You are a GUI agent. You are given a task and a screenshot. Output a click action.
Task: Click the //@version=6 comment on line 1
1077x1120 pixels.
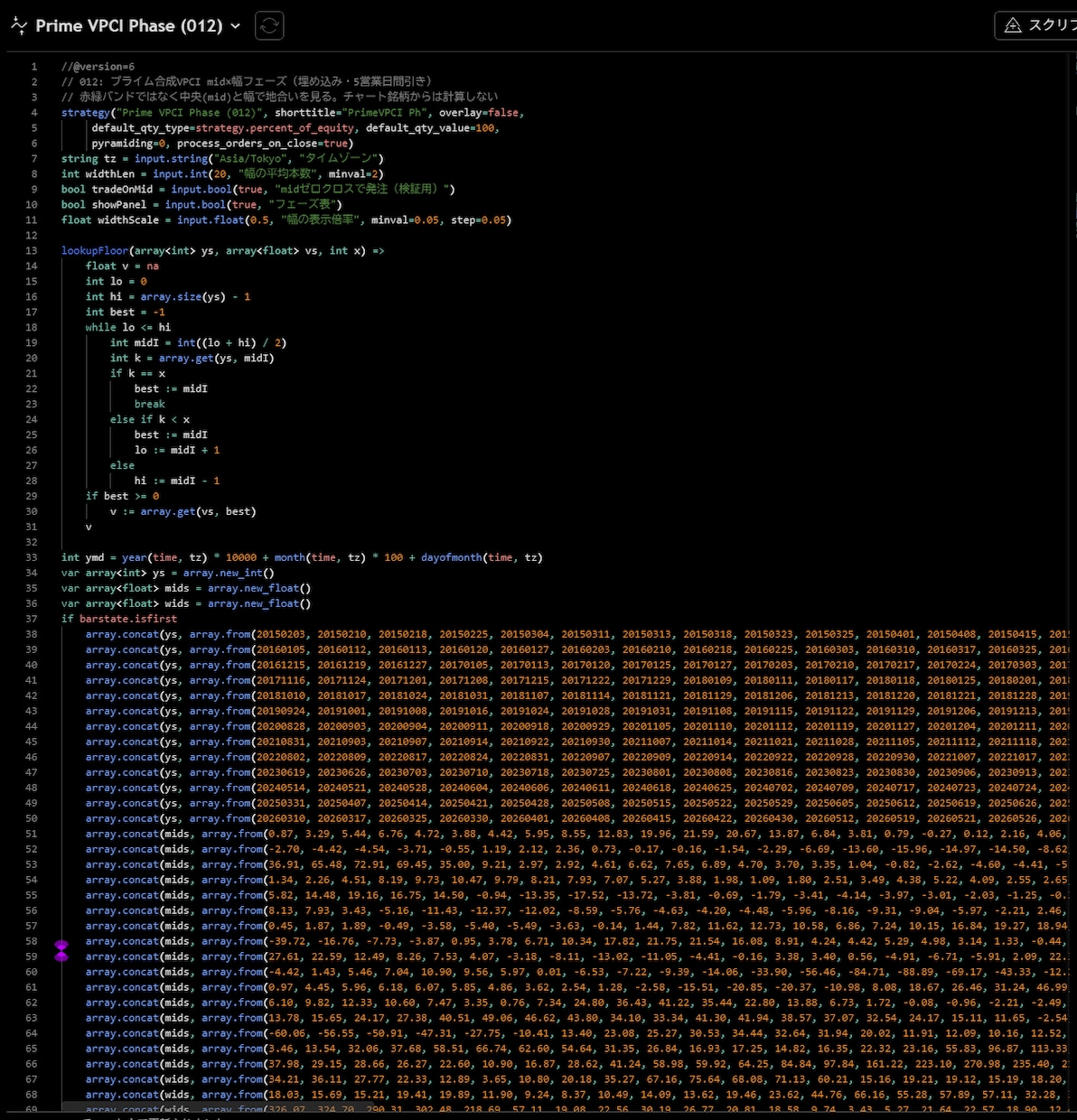click(x=98, y=67)
